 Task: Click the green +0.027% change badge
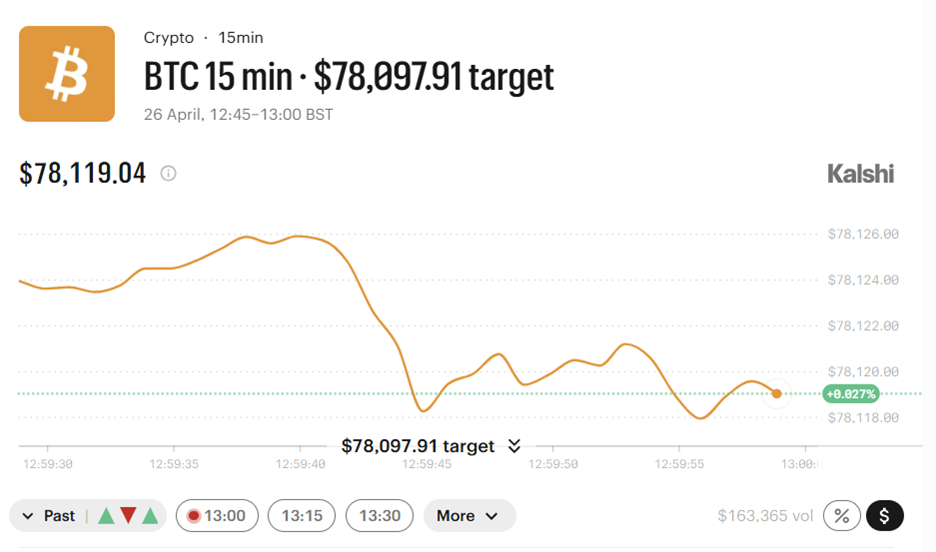(x=850, y=394)
